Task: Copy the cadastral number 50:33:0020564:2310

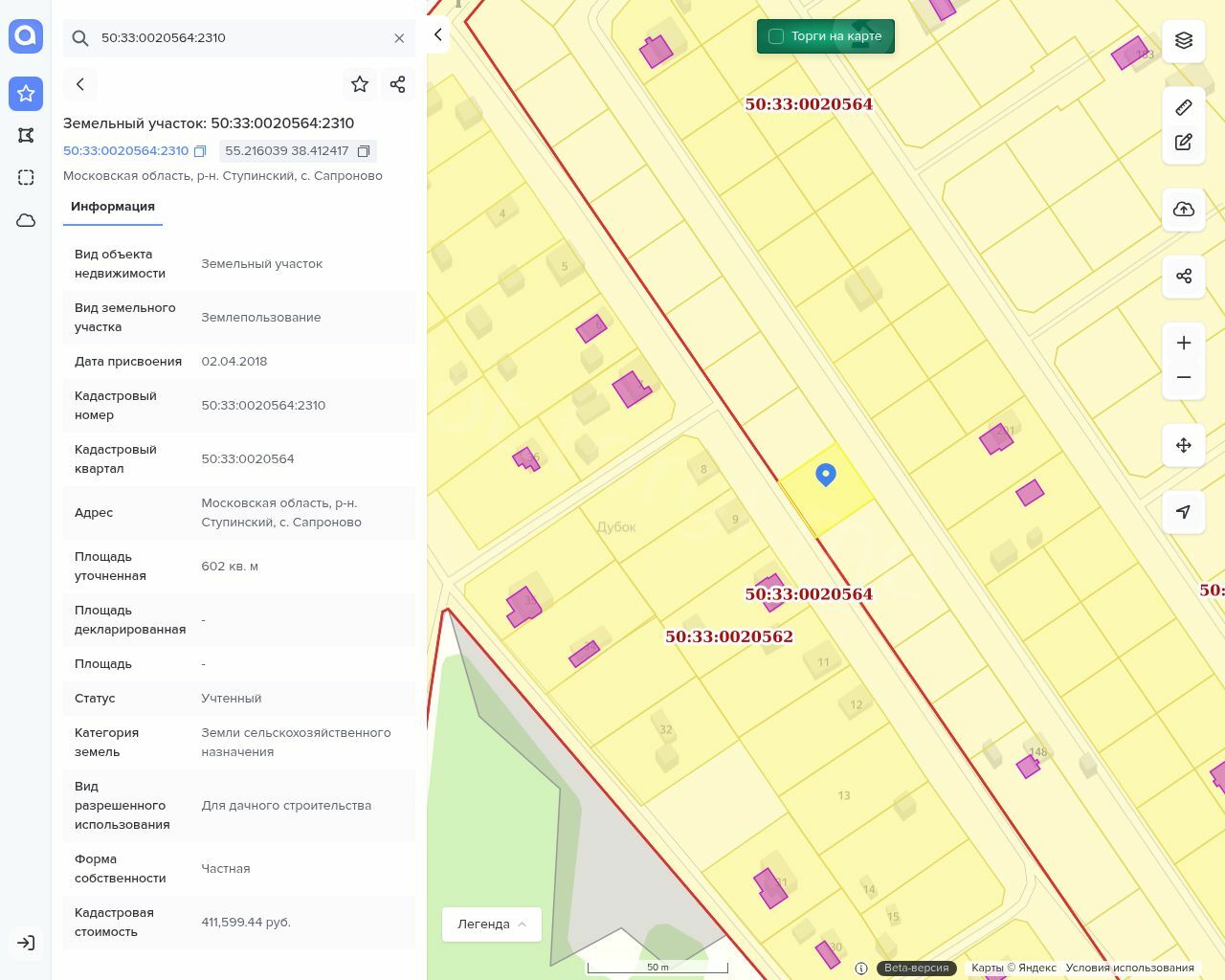Action: pos(200,151)
